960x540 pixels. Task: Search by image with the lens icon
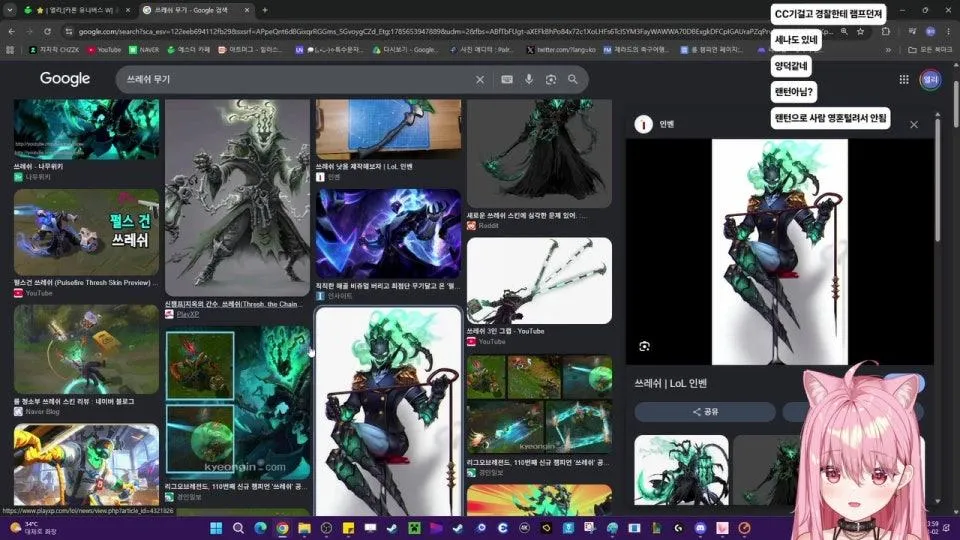click(x=551, y=80)
